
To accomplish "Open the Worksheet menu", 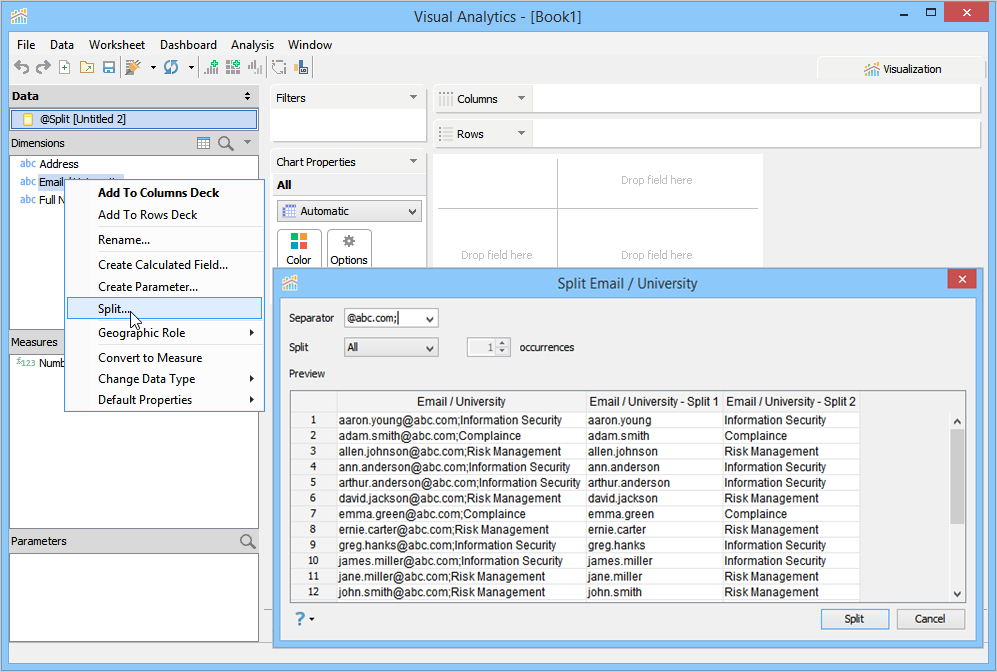I will [117, 45].
